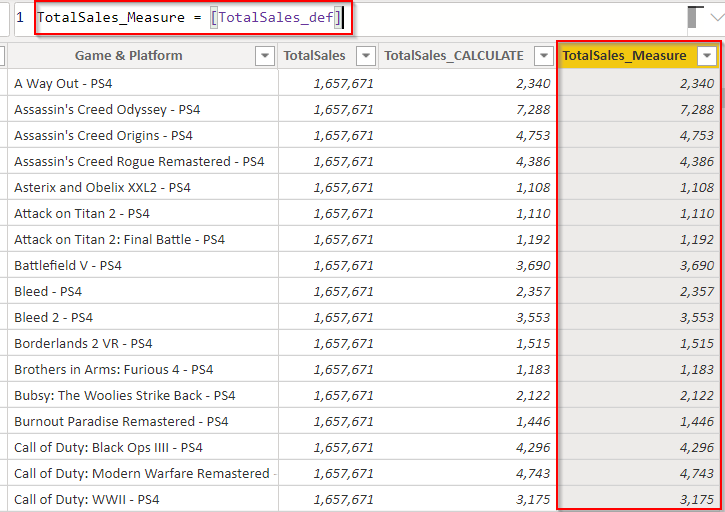The image size is (725, 512).
Task: Click the 3,175 value in TotalSales_Measure column
Action: [x=696, y=499]
